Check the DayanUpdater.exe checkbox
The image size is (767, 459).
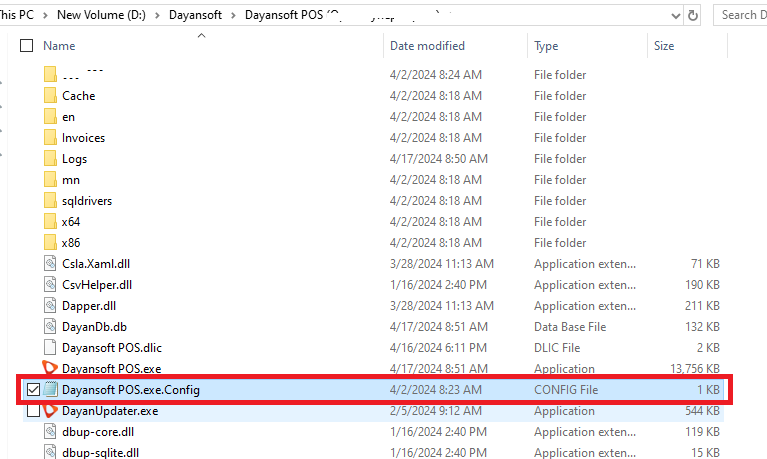(33, 411)
